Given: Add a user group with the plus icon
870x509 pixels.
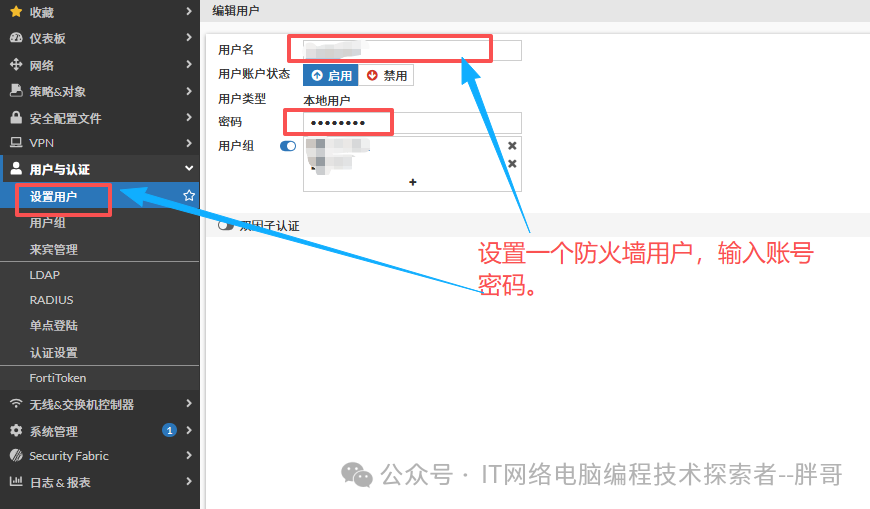Looking at the screenshot, I should click(x=412, y=182).
